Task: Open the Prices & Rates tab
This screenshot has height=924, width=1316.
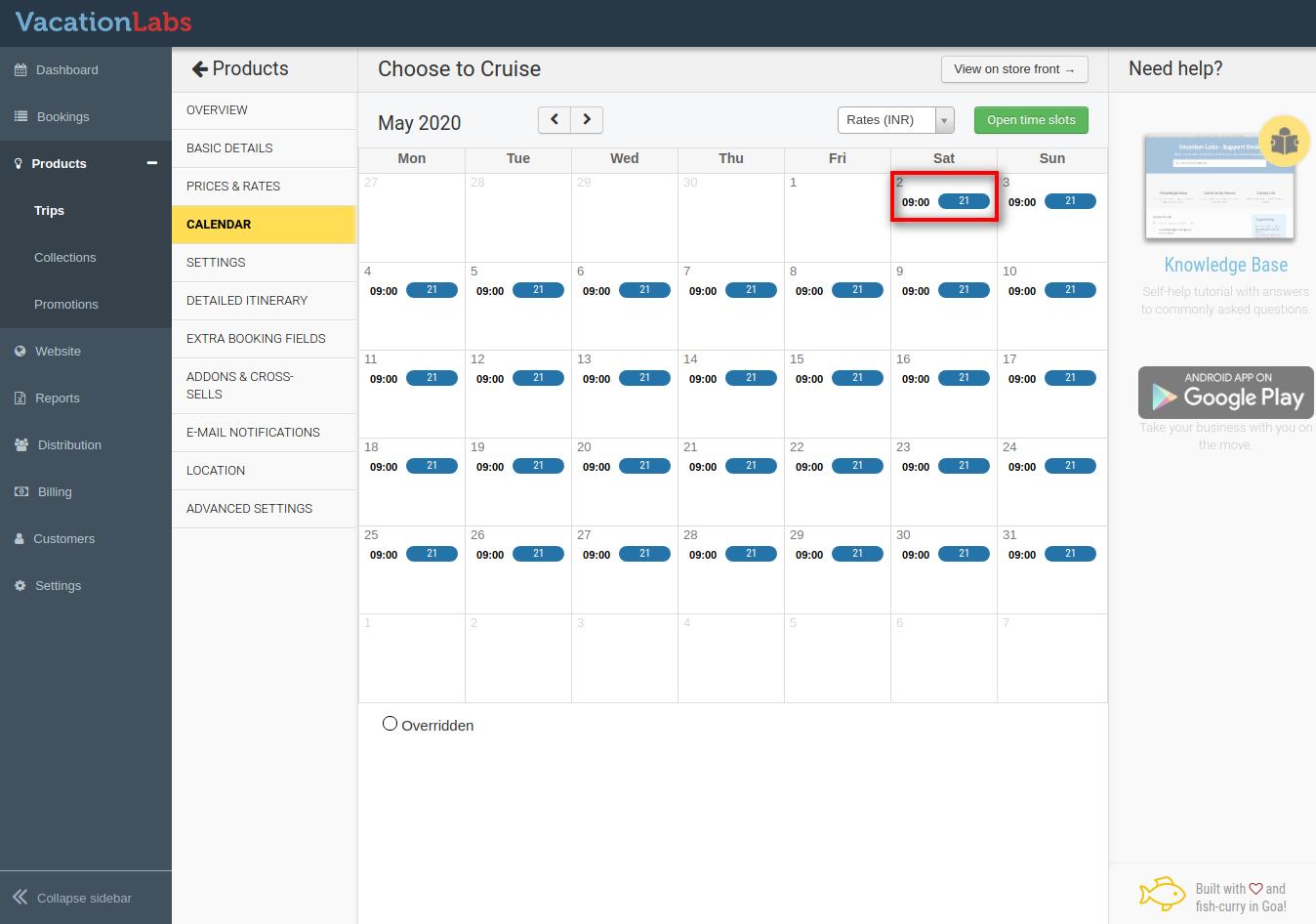Action: point(233,187)
